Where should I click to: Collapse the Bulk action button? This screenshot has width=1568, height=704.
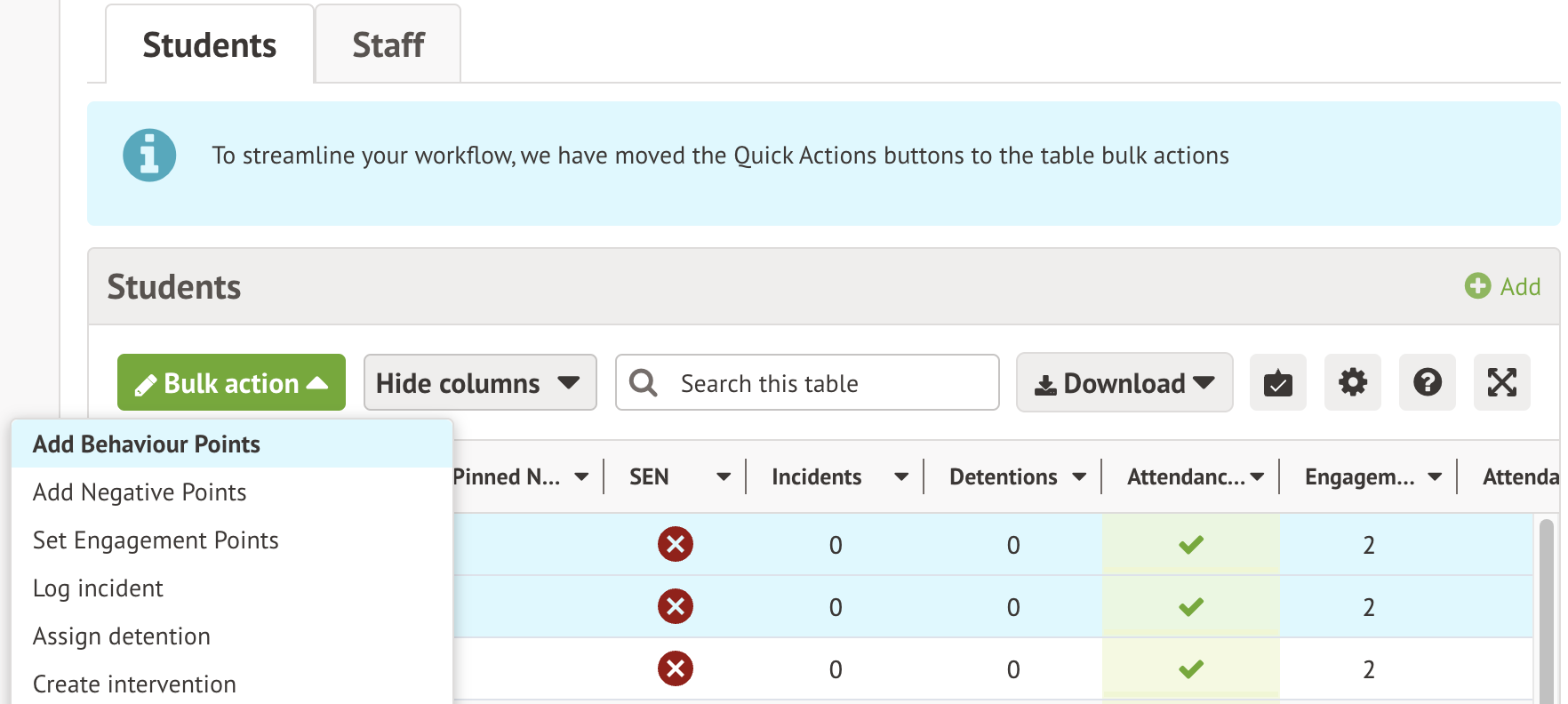coord(231,383)
